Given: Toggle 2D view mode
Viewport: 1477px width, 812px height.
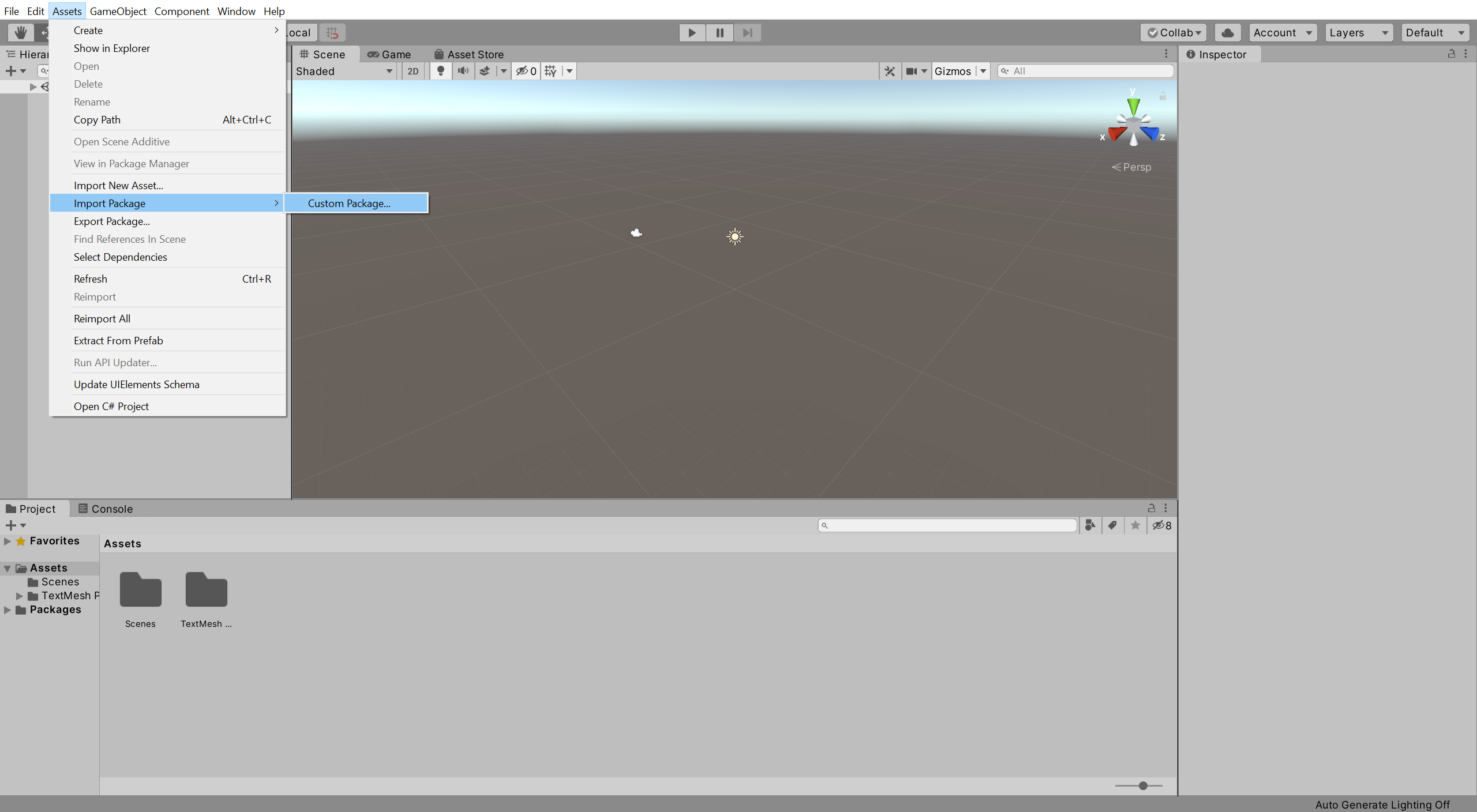Looking at the screenshot, I should tap(413, 71).
